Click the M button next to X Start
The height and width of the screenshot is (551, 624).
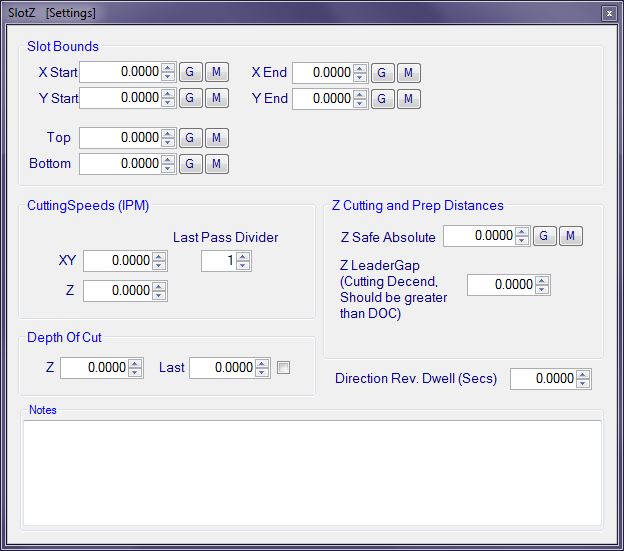[x=217, y=72]
